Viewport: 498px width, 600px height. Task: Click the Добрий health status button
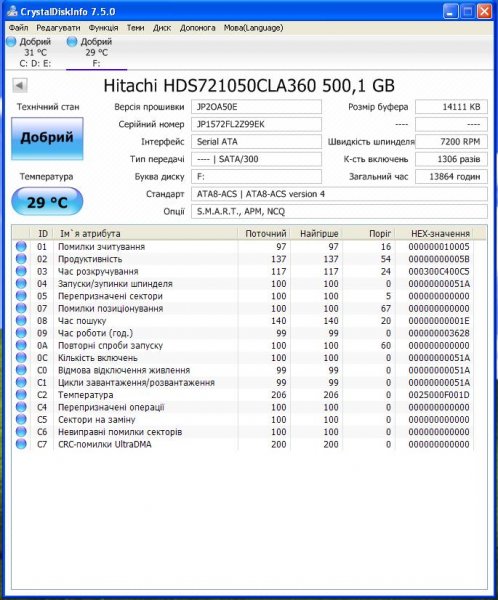[x=47, y=138]
